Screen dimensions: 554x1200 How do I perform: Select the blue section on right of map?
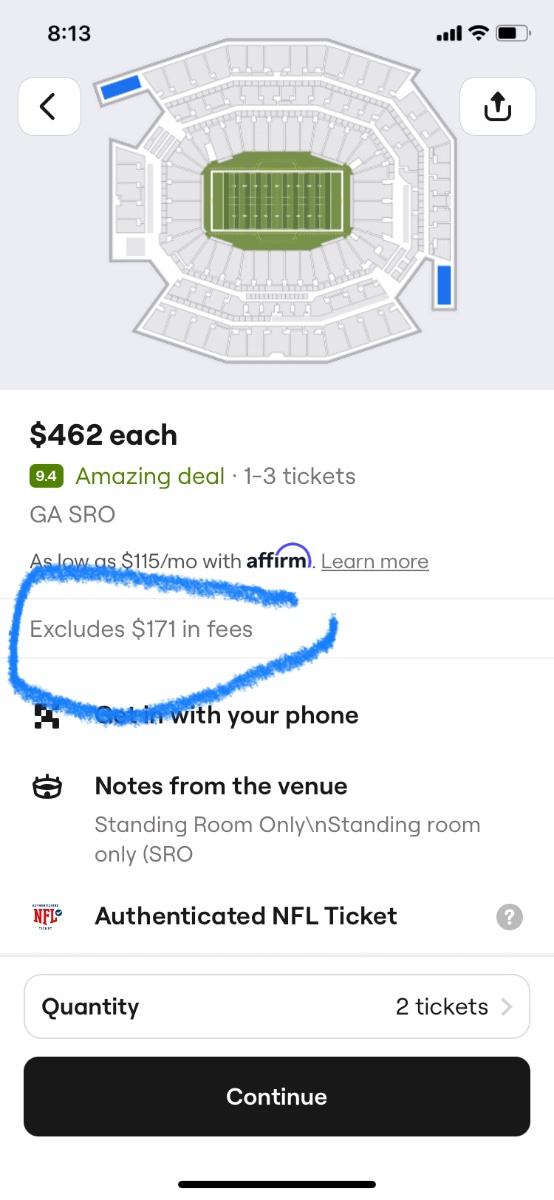446,286
